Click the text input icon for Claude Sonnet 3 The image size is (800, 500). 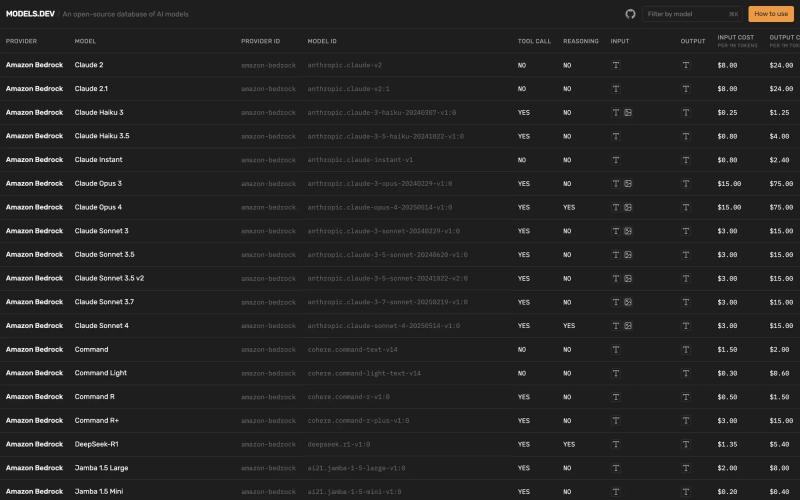coord(616,231)
